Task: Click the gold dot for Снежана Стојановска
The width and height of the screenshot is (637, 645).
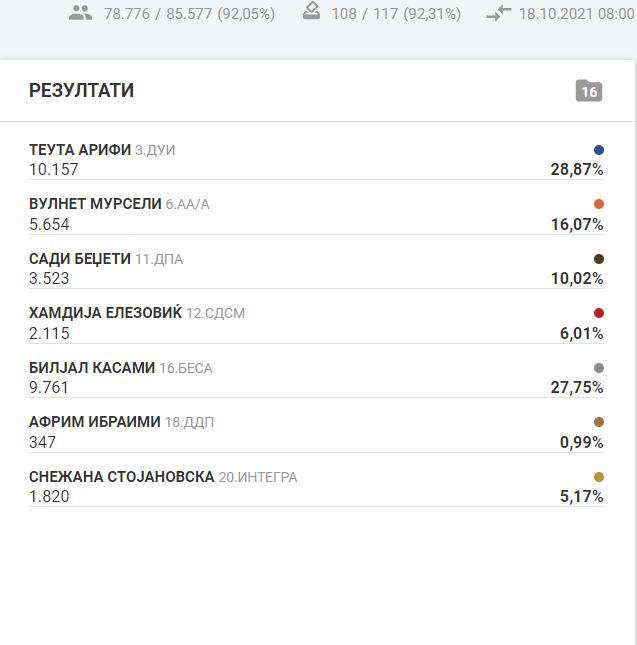Action: pos(599,477)
